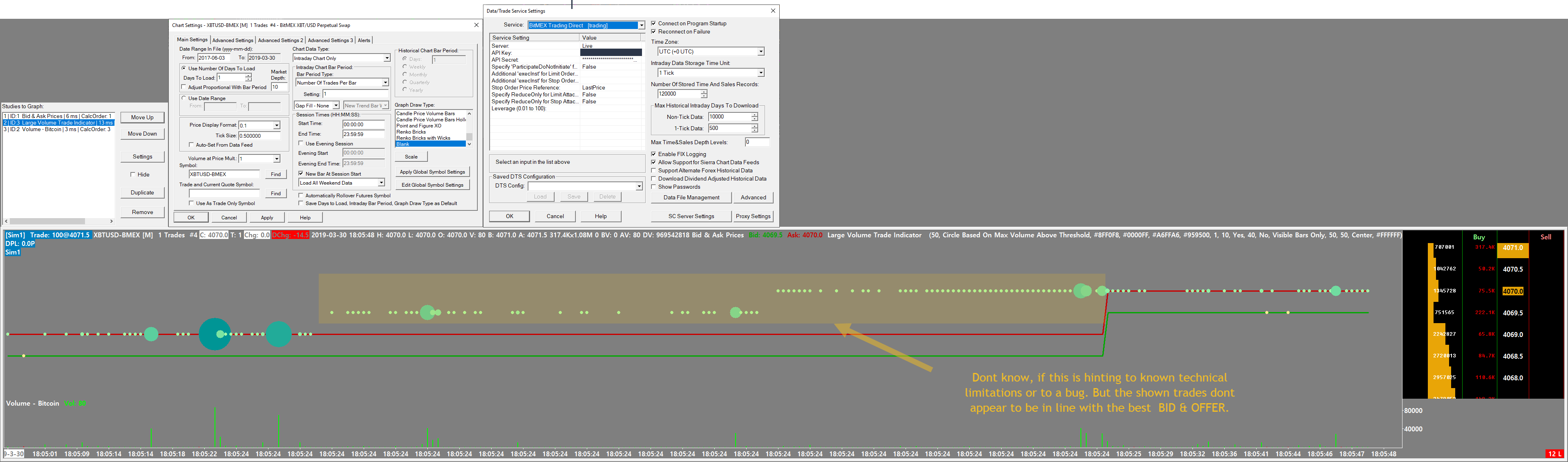Click the Apply Global Symbol Settings button
This screenshot has height=462, width=1568.
click(x=432, y=172)
